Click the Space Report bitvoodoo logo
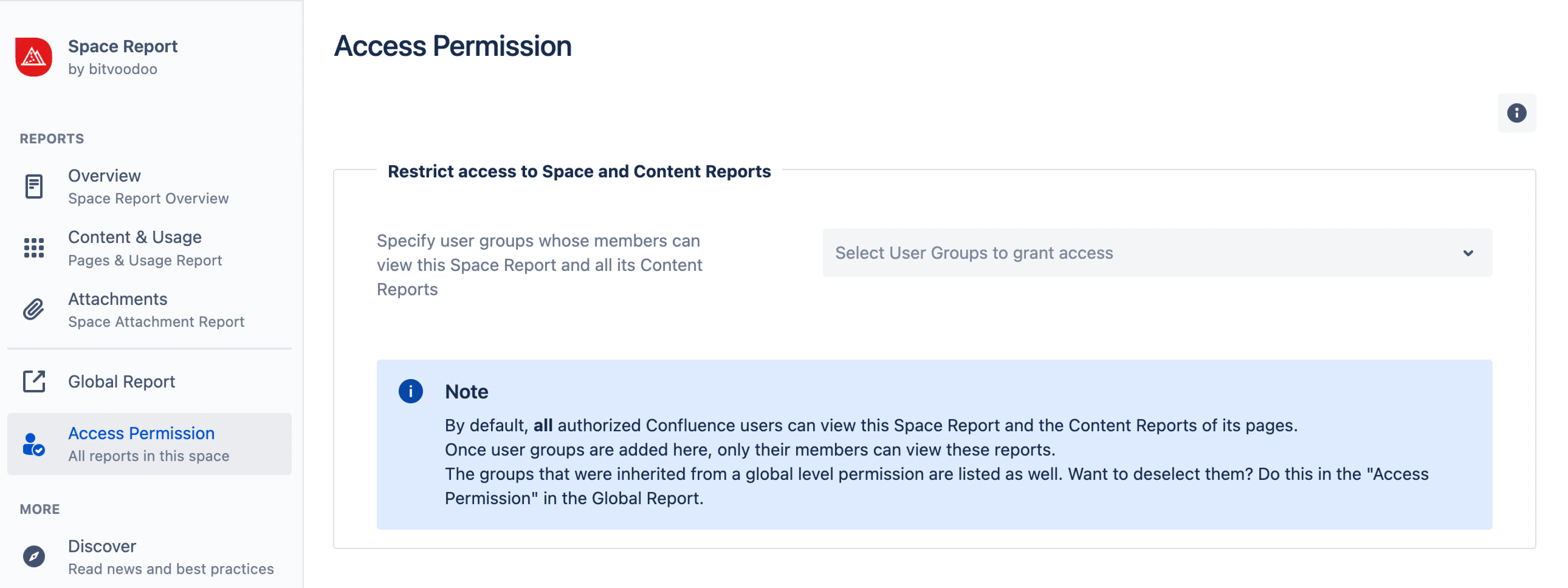 (34, 57)
